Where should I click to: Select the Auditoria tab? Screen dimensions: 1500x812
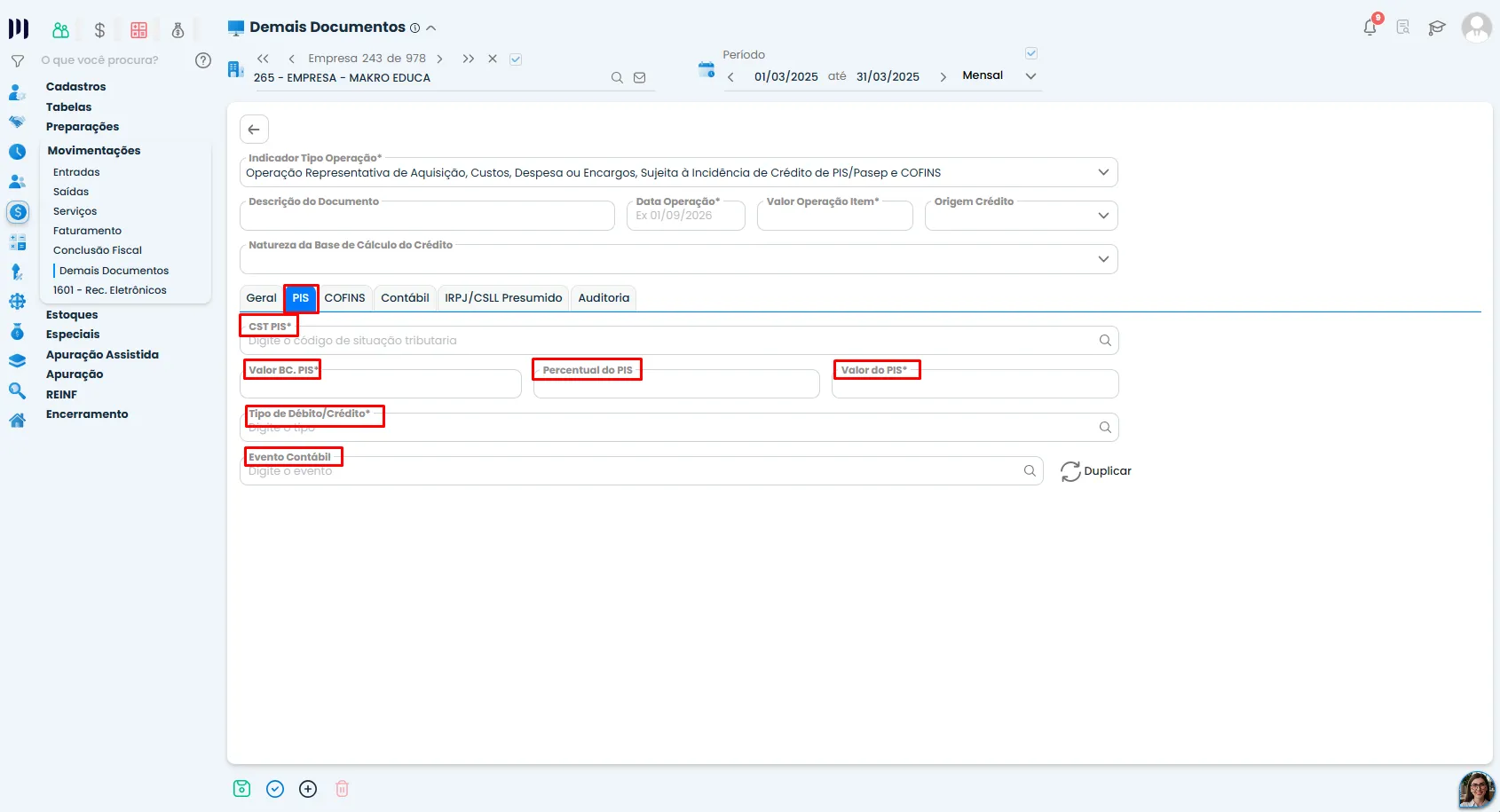(x=604, y=298)
